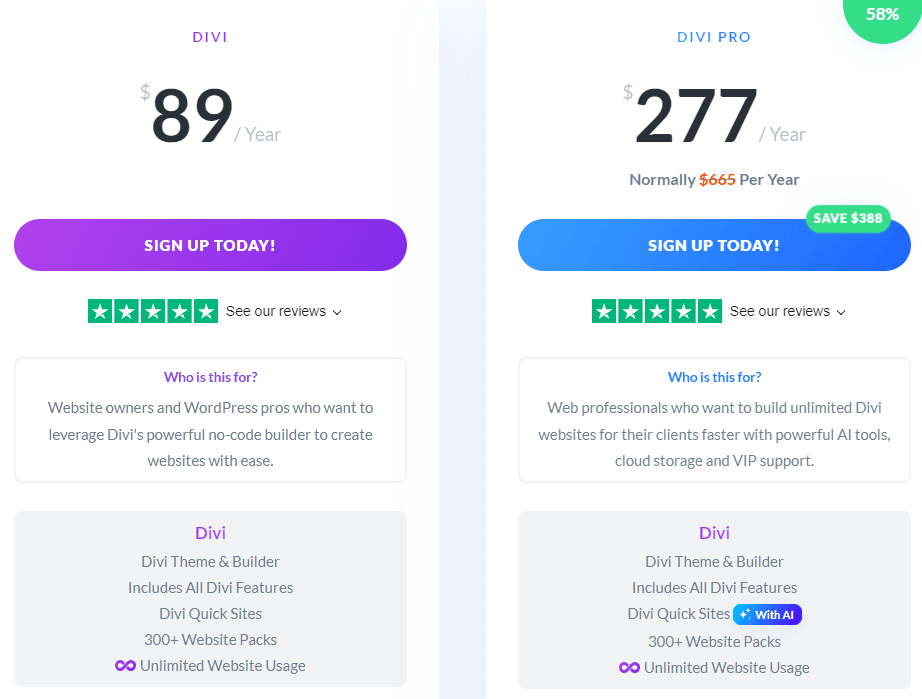The height and width of the screenshot is (699, 922).
Task: Click the purple Sign Up Today button for Divi
Action: click(211, 245)
